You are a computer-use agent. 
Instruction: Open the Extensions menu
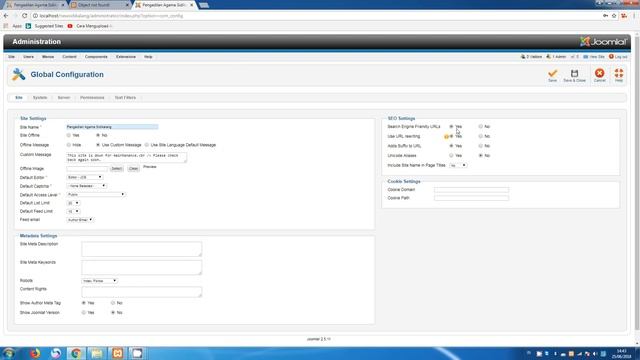[x=126, y=57]
